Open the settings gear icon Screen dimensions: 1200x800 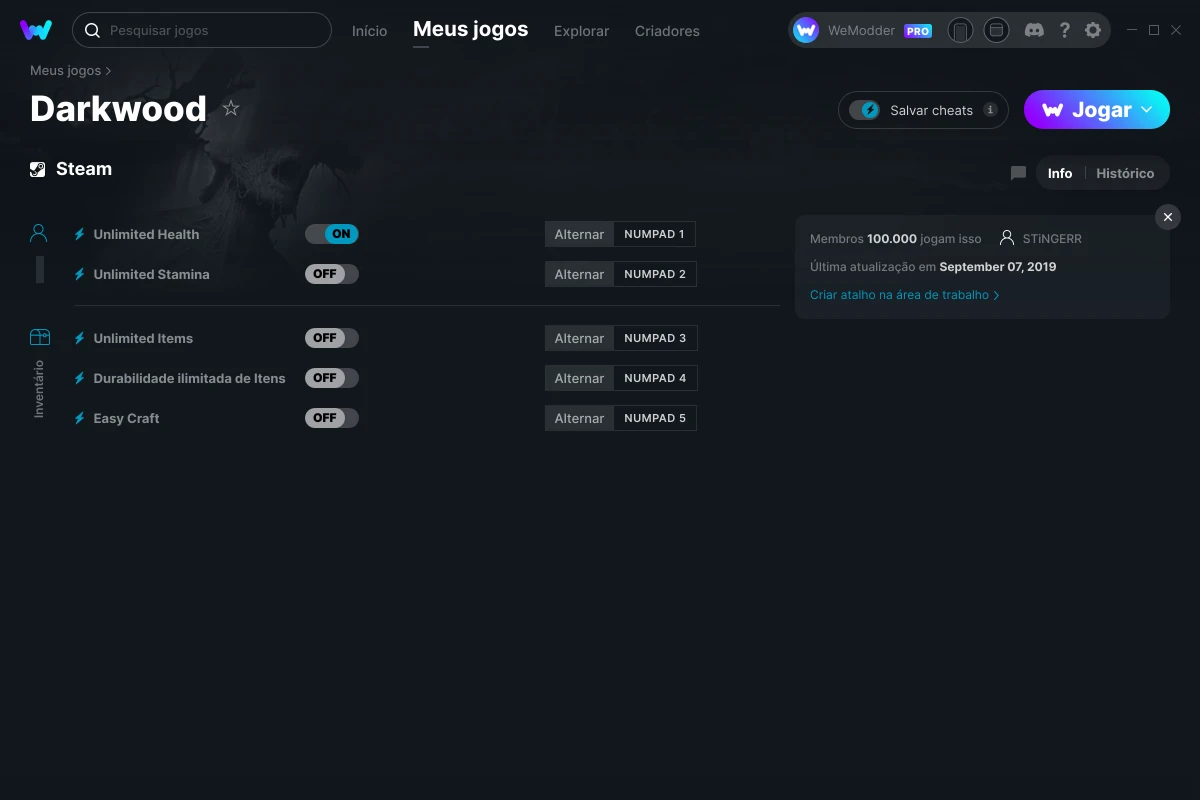click(1093, 31)
